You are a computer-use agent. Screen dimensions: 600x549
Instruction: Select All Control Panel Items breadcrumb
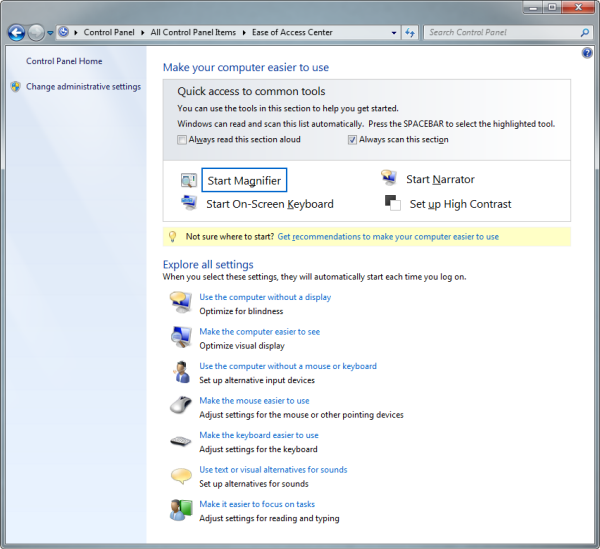pyautogui.click(x=193, y=33)
